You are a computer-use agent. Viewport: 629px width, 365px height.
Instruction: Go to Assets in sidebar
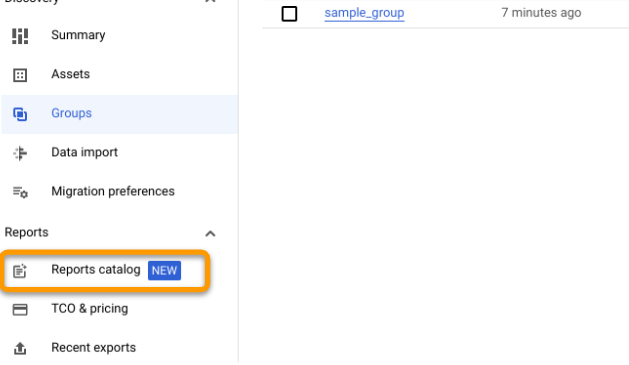coord(71,74)
